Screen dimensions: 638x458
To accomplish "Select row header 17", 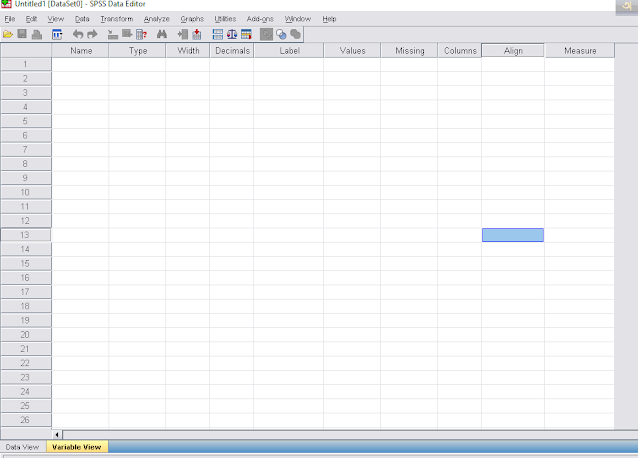I will [26, 292].
